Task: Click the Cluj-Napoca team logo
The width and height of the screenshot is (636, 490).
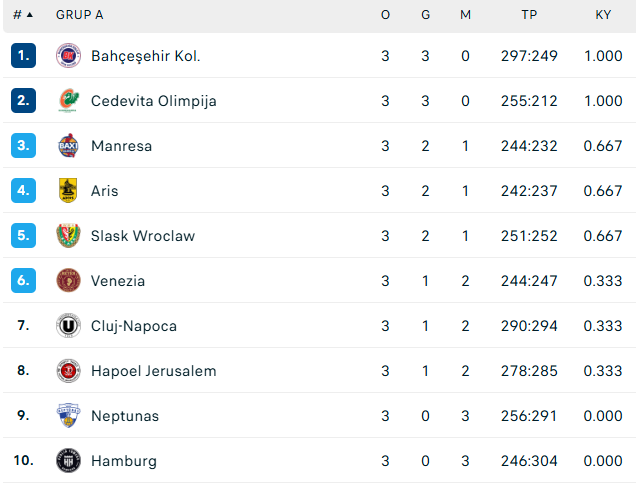Action: pos(68,326)
